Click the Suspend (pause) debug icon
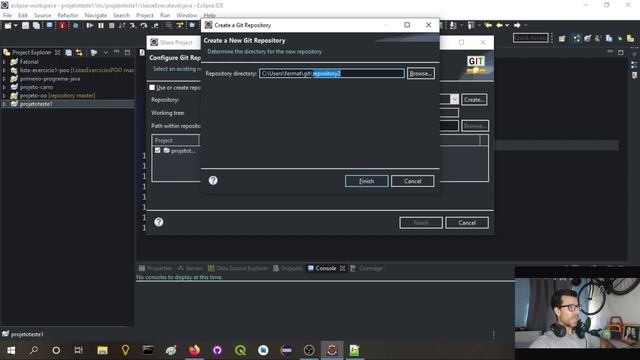 pos(101,26)
